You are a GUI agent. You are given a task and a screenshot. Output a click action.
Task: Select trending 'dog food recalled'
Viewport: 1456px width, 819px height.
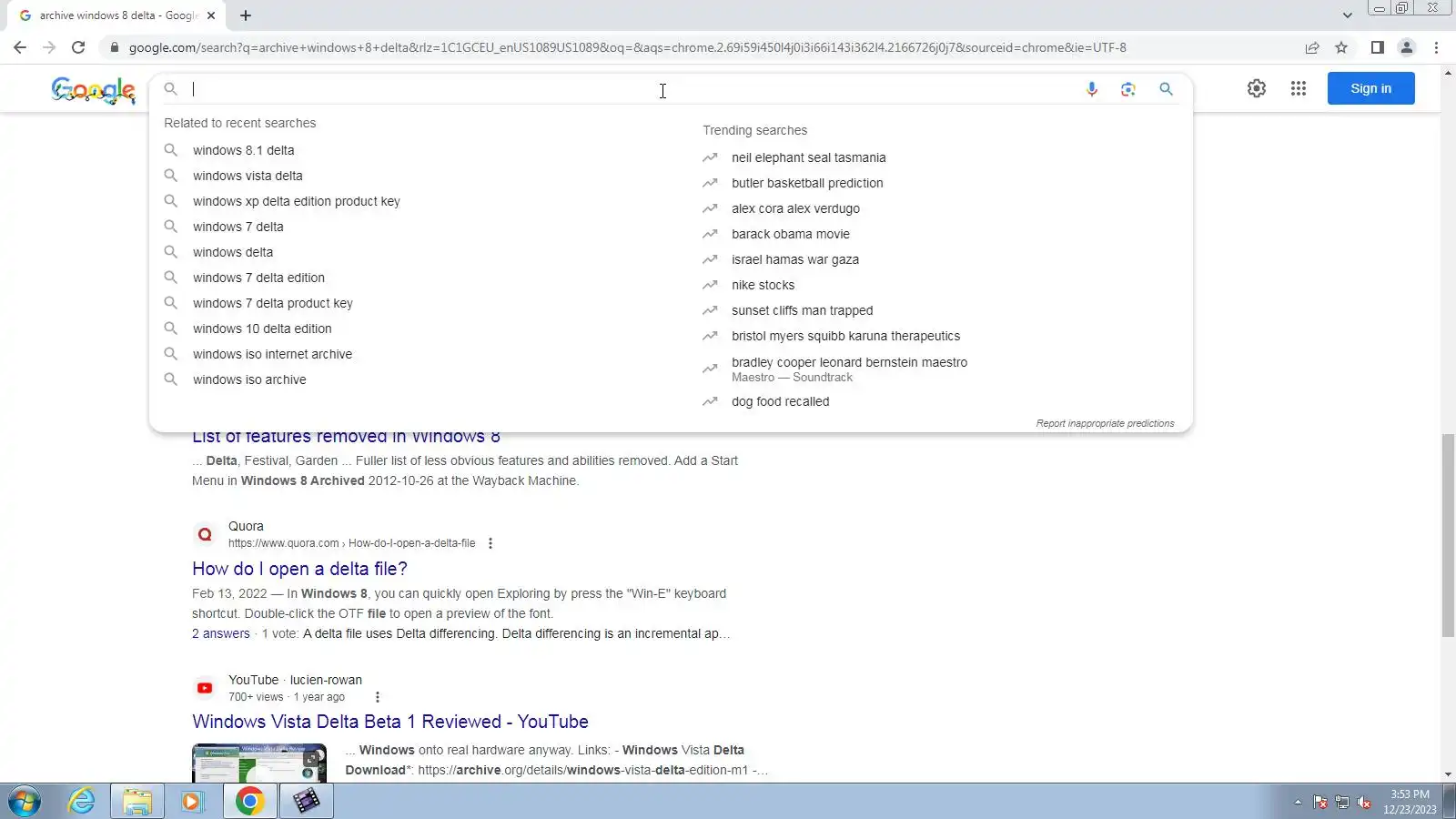coord(780,401)
